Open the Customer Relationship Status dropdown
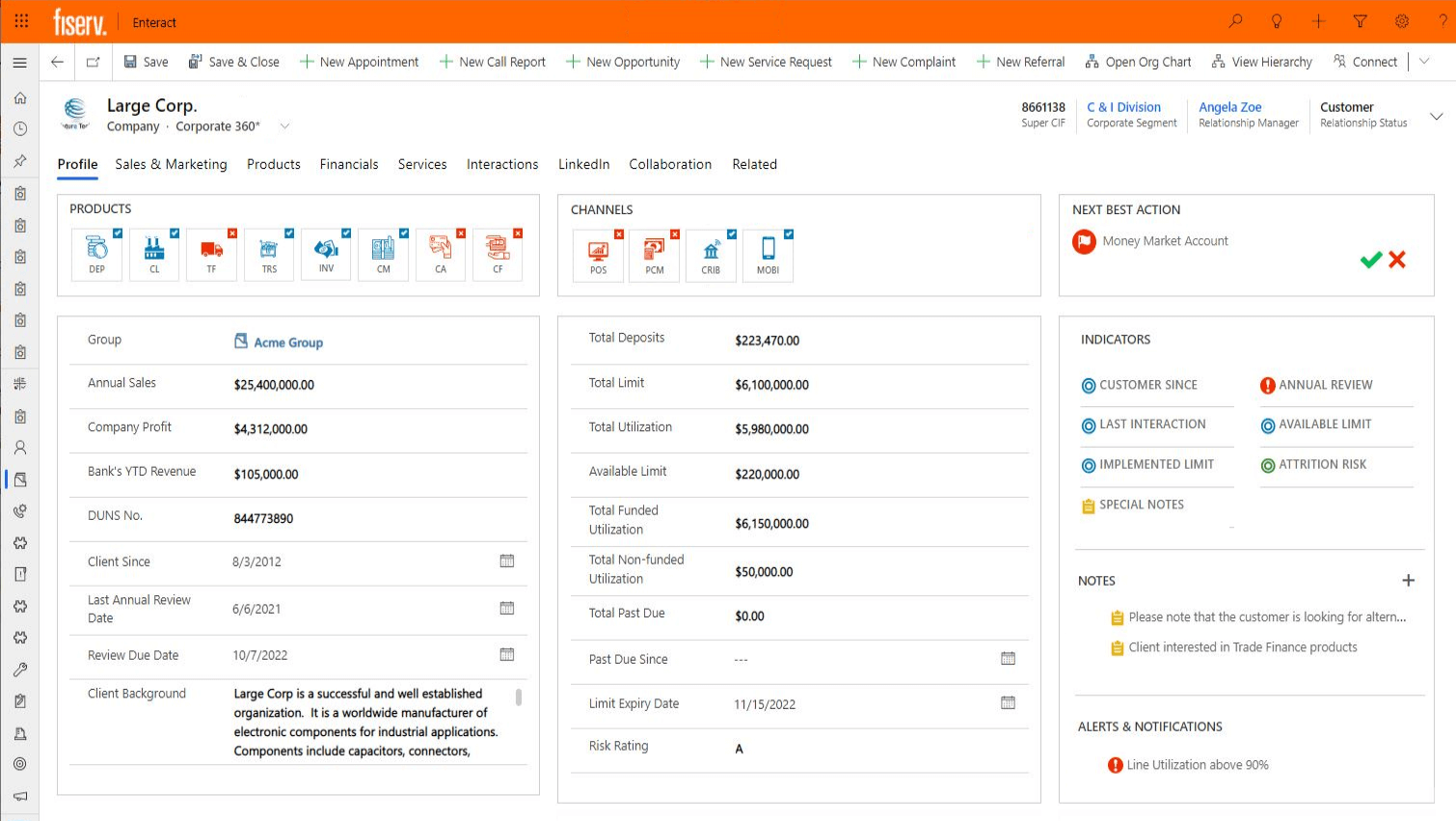The height and width of the screenshot is (821, 1456). (1437, 115)
